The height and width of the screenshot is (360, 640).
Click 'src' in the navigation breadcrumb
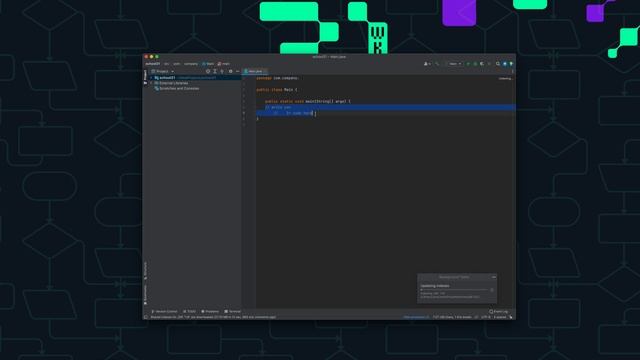point(166,64)
